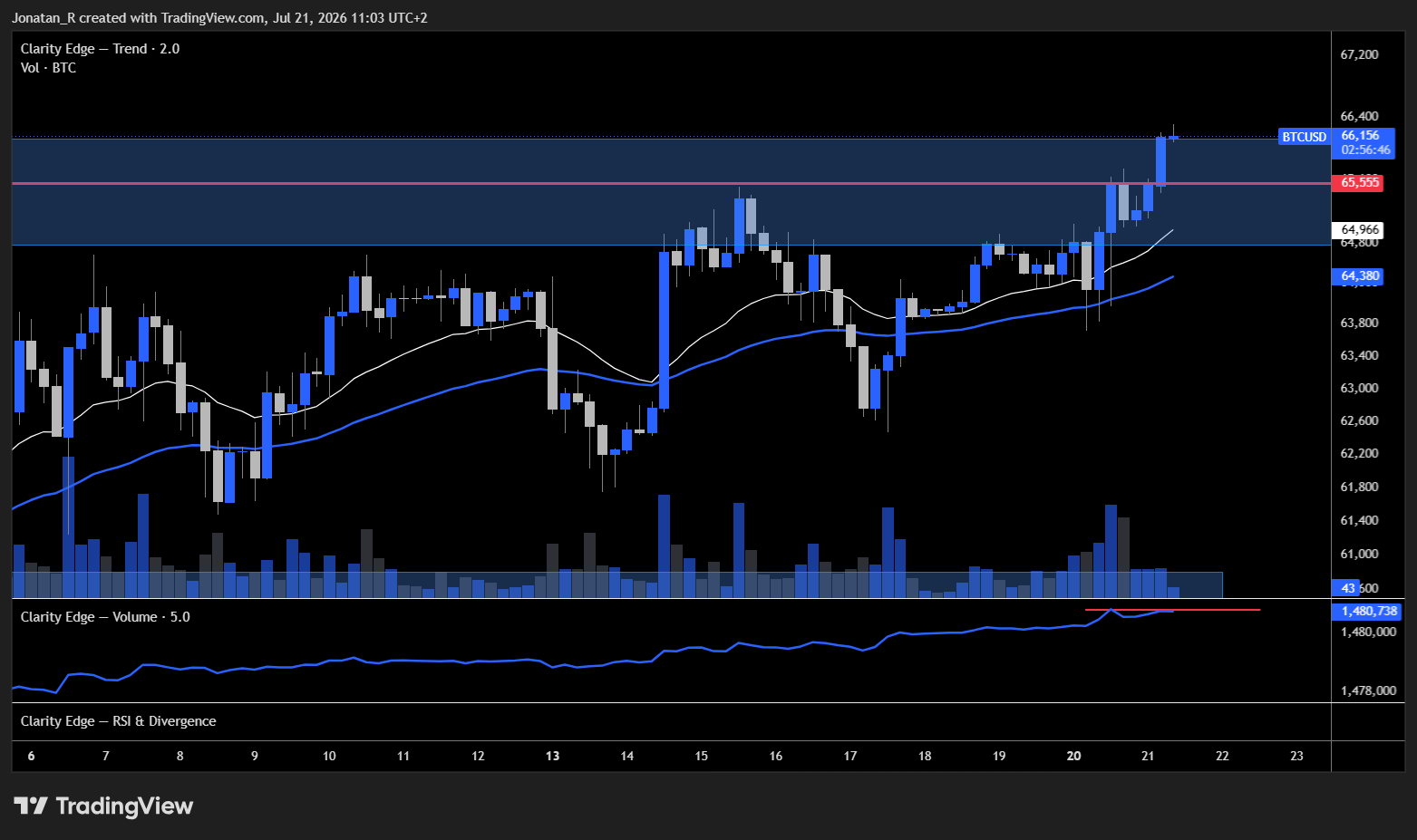Image resolution: width=1417 pixels, height=840 pixels.
Task: Select date 21 on the time axis
Action: click(1148, 756)
